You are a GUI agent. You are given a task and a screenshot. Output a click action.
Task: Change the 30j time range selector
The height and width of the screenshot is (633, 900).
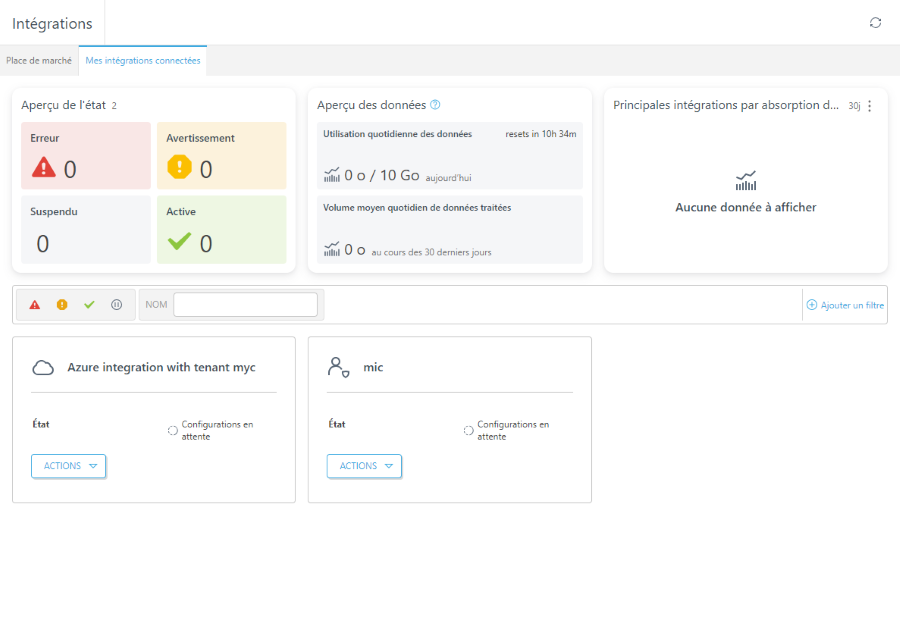[x=854, y=106]
